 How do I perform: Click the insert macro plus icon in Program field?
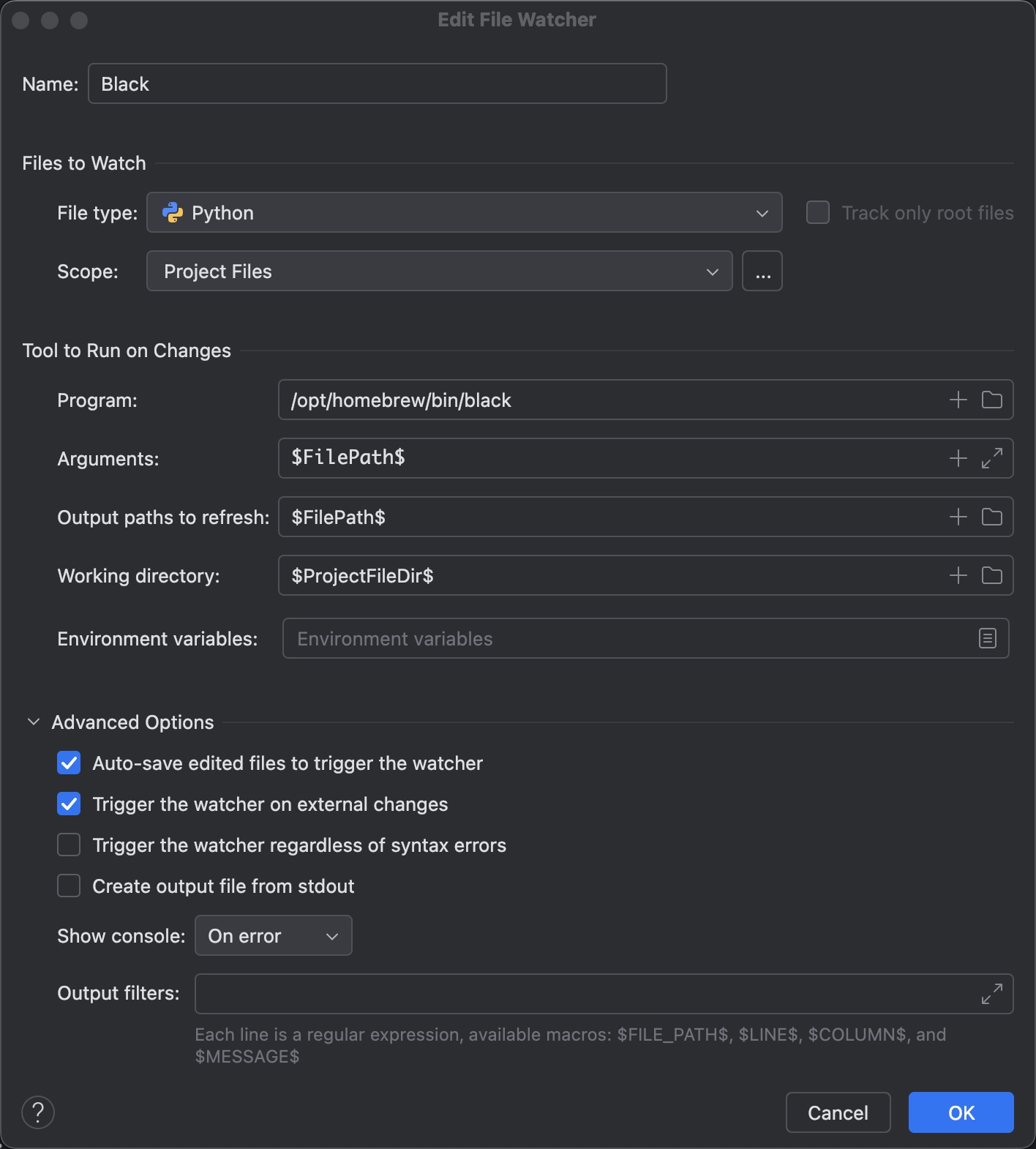tap(958, 400)
